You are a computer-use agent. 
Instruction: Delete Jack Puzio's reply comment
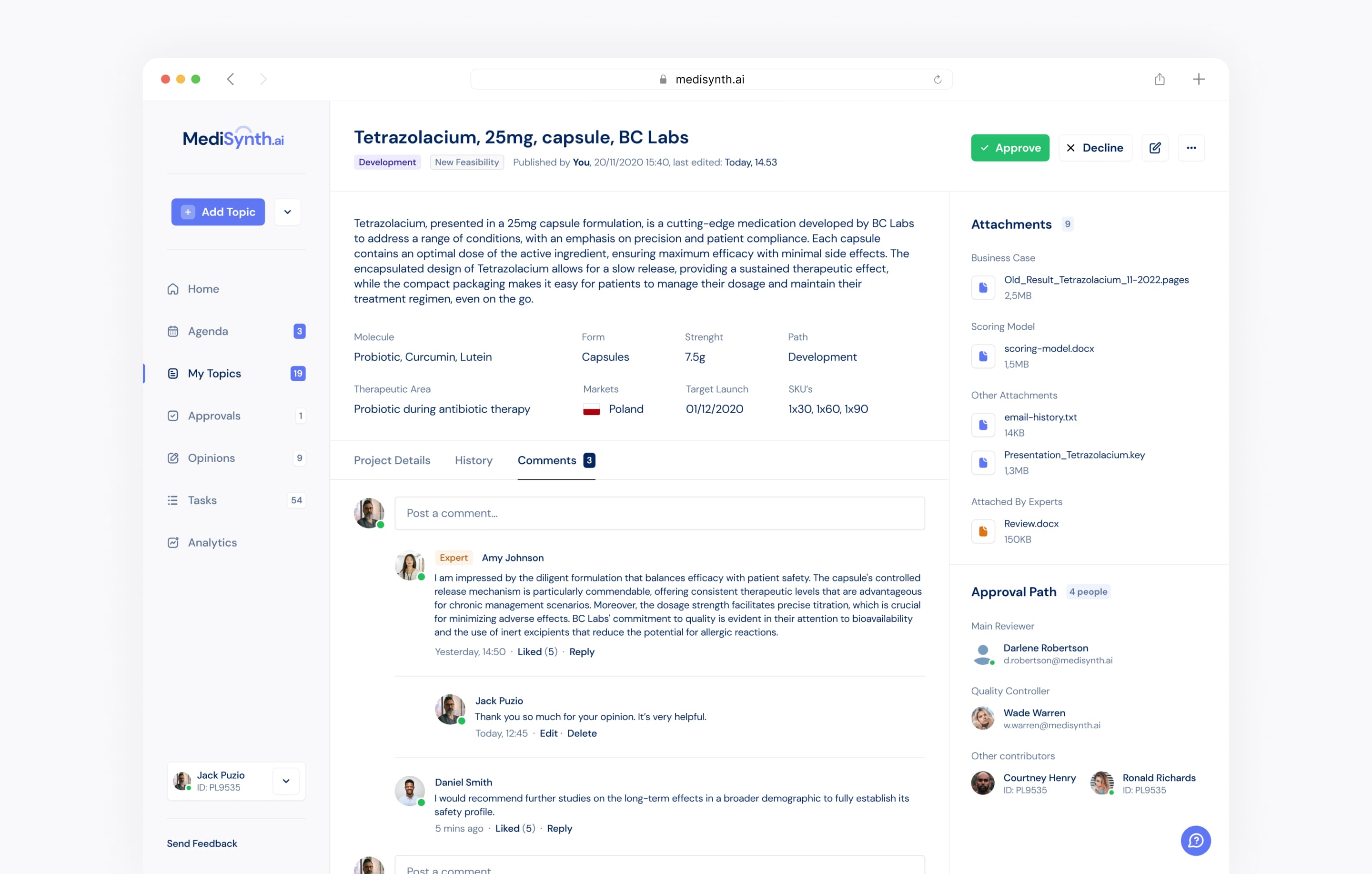[582, 733]
